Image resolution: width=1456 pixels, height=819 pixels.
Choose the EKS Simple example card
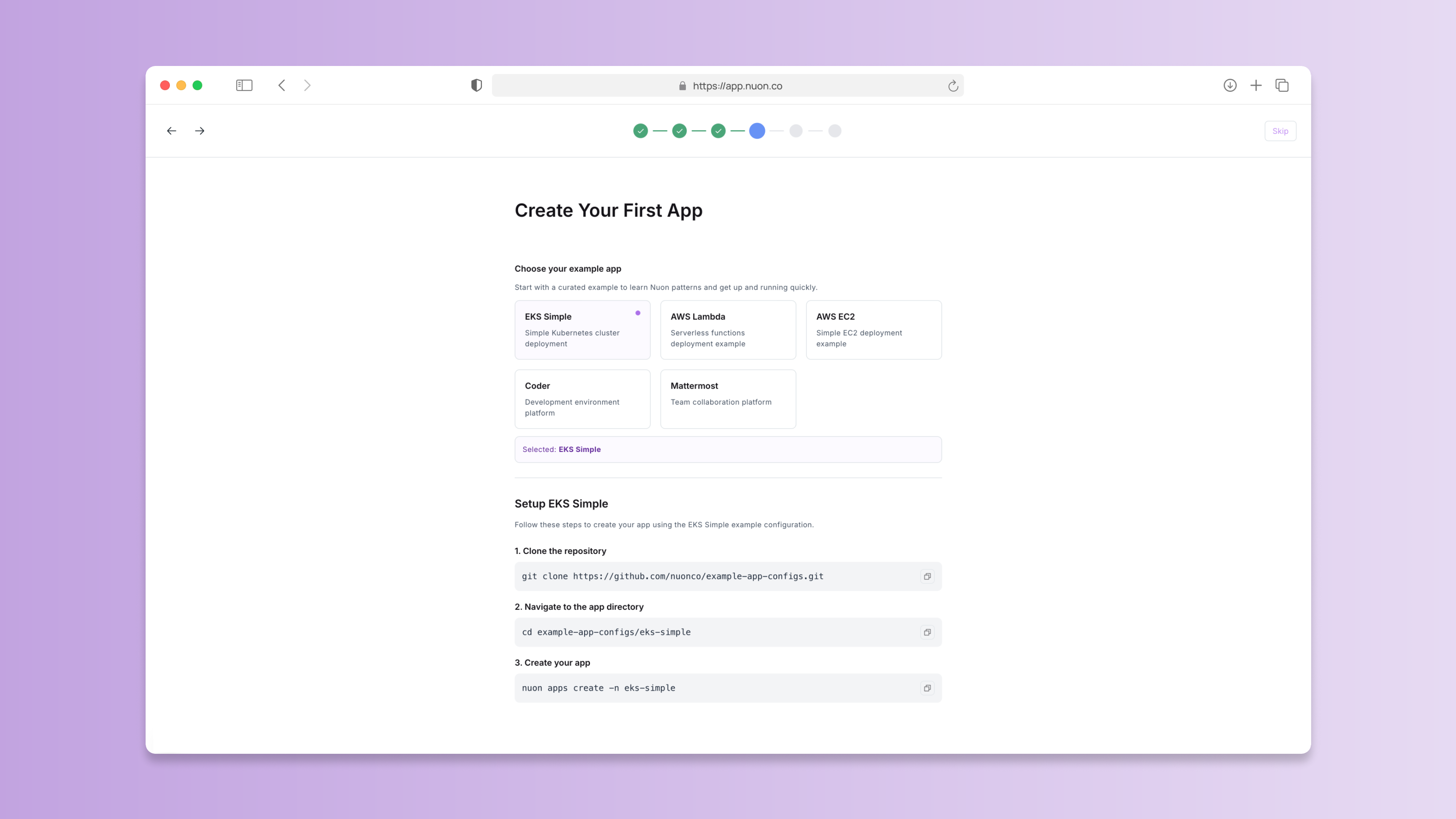pos(582,330)
